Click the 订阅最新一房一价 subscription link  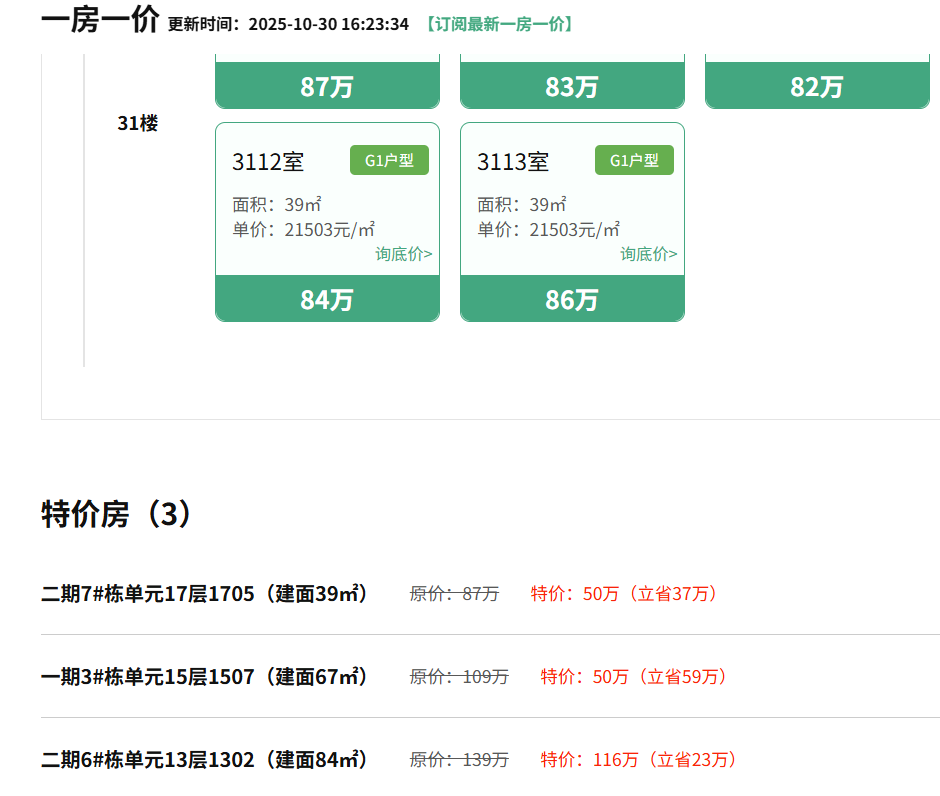tap(497, 24)
